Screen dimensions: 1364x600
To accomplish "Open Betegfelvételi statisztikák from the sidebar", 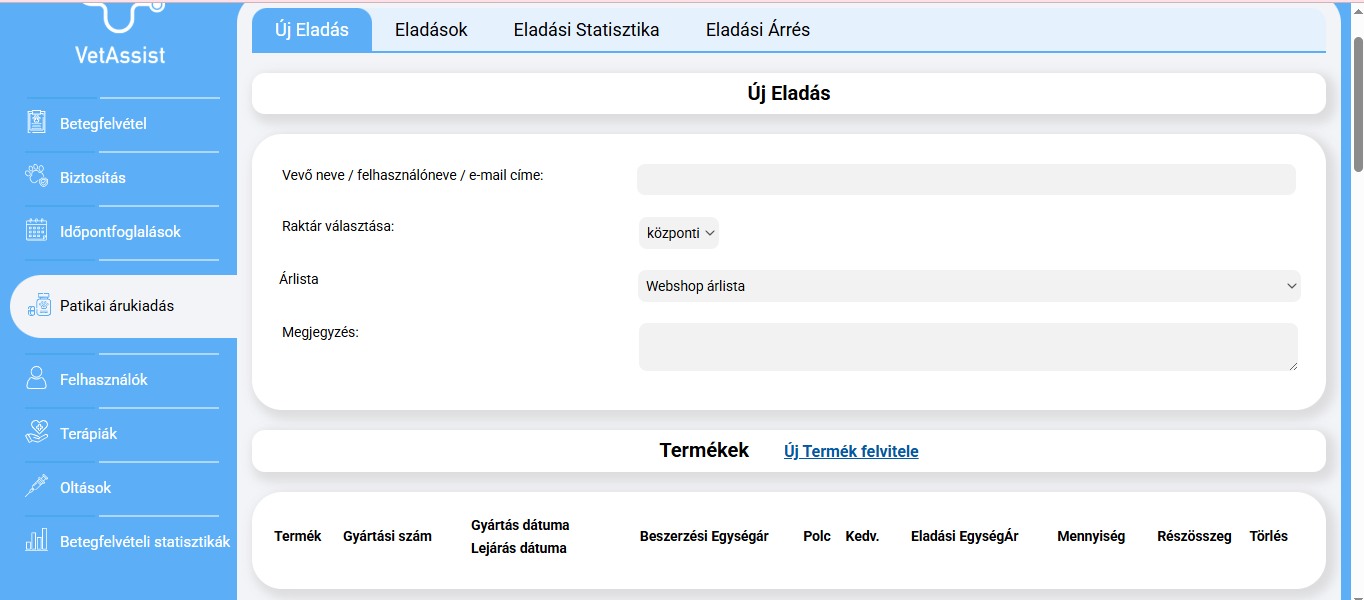I will point(144,541).
